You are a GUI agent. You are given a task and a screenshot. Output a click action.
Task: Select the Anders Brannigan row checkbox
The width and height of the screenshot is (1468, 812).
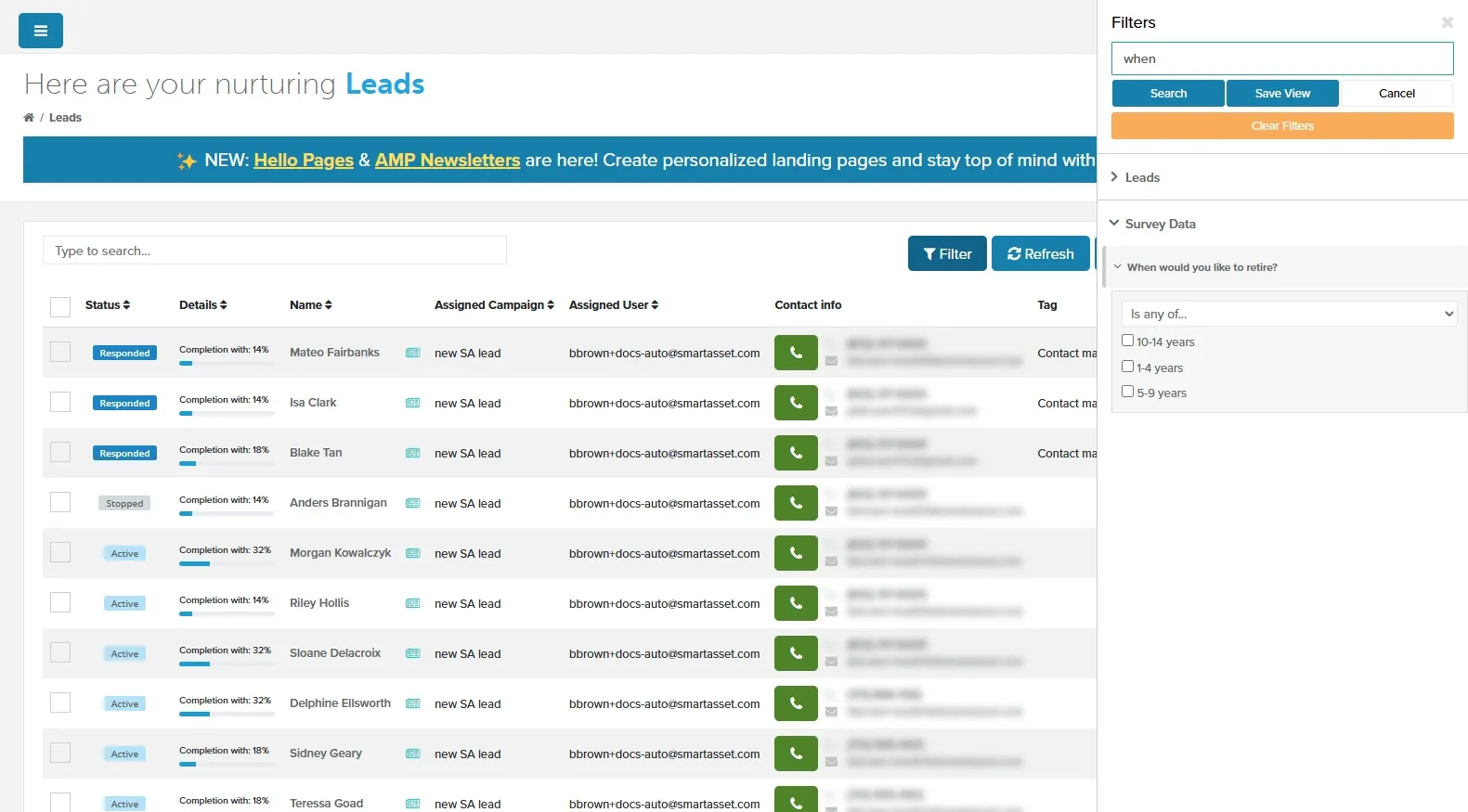click(60, 502)
